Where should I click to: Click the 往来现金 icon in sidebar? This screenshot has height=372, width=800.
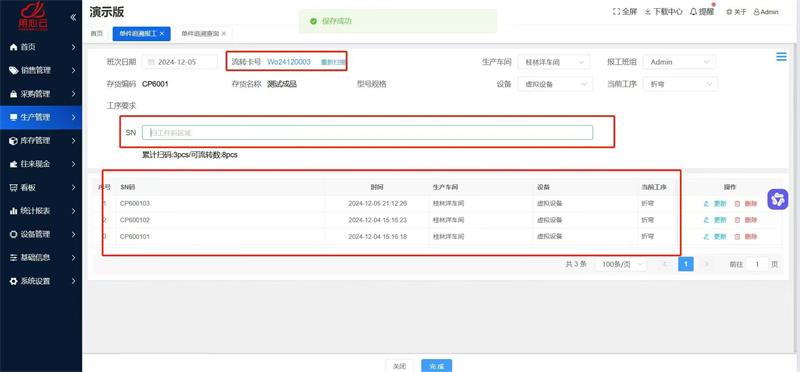click(14, 164)
